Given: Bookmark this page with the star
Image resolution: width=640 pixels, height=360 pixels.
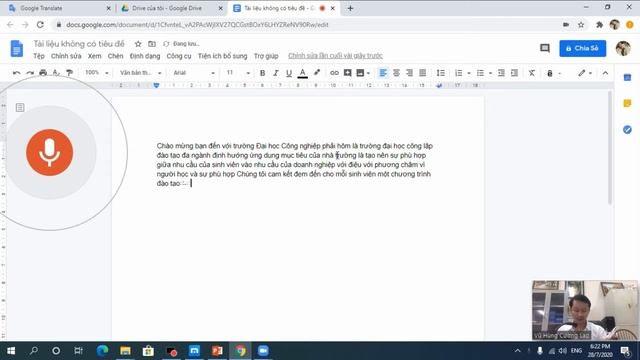Looking at the screenshot, I should [x=581, y=25].
